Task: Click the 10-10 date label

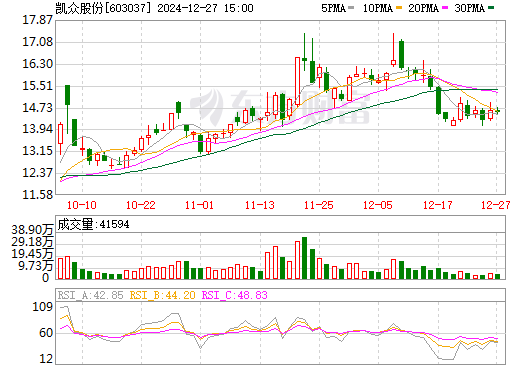Action: tap(82, 205)
